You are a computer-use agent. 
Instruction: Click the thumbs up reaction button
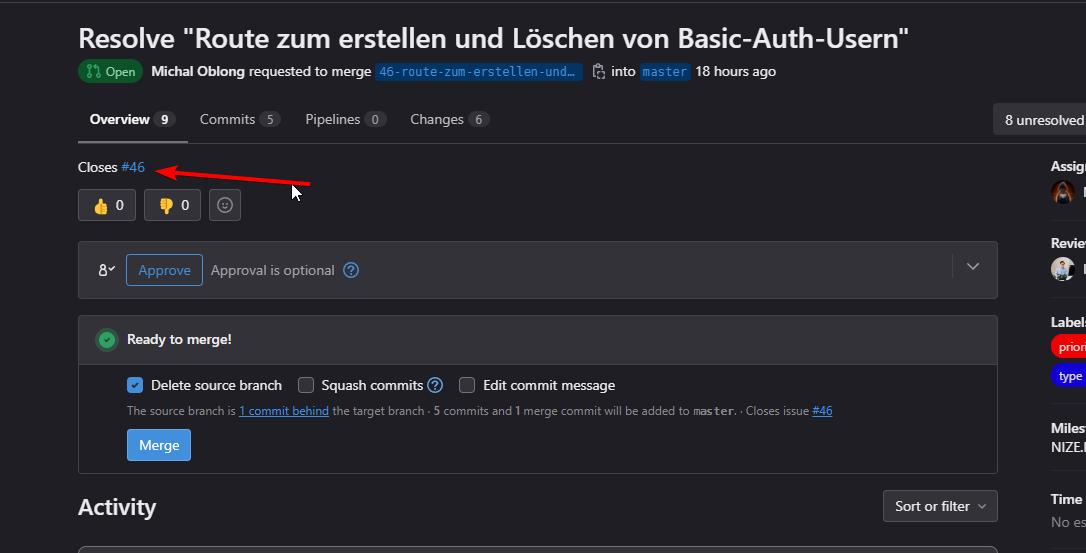pyautogui.click(x=107, y=205)
